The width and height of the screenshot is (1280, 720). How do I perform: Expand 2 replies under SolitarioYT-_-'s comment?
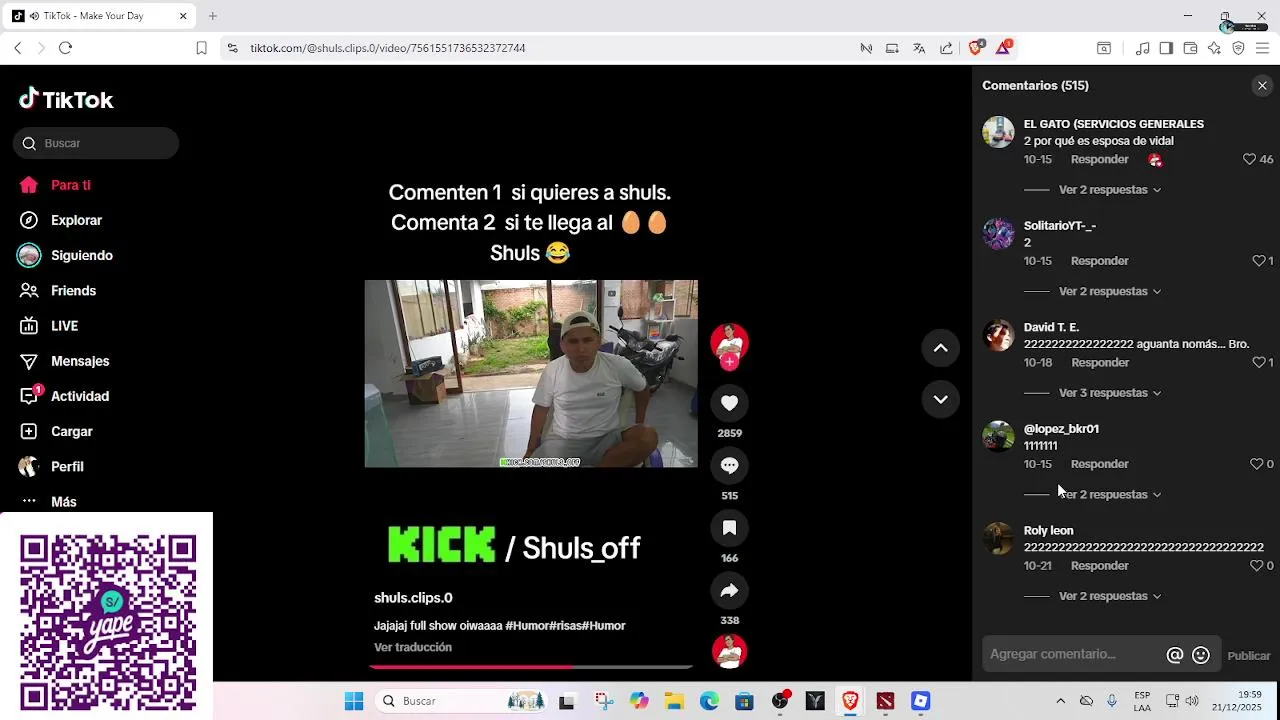pyautogui.click(x=1110, y=292)
